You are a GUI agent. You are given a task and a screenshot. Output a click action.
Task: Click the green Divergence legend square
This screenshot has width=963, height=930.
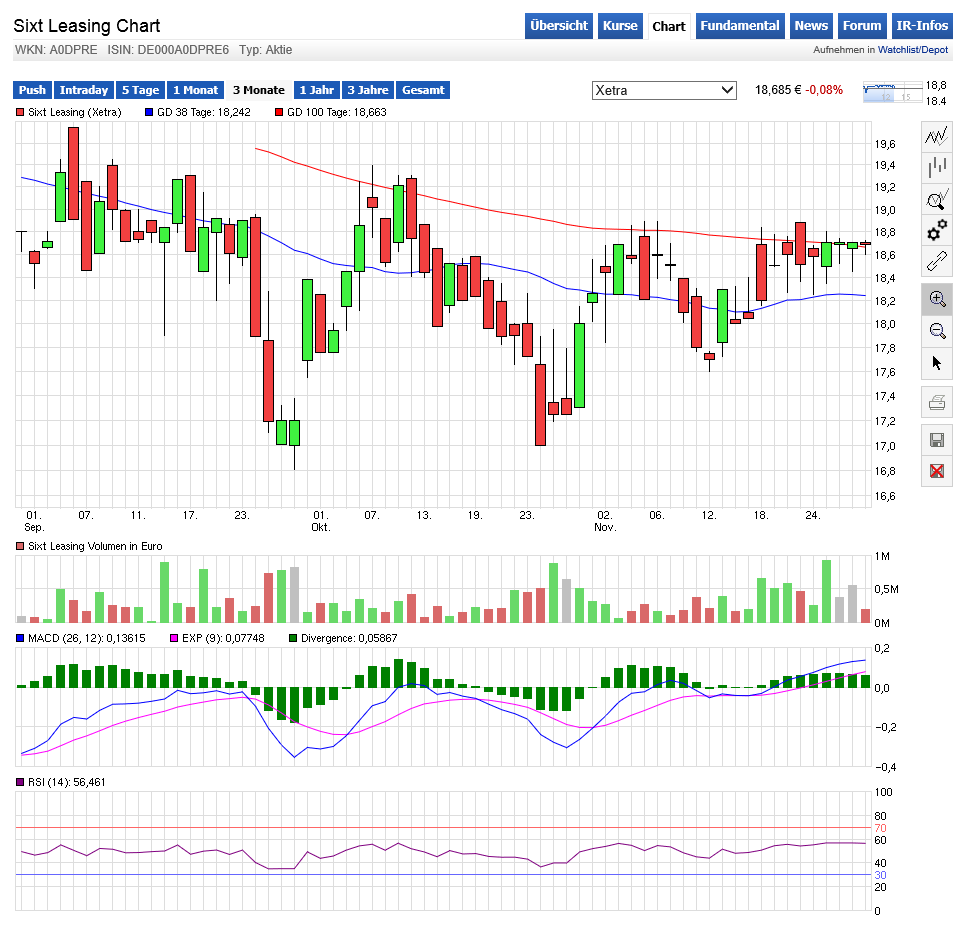pyautogui.click(x=293, y=639)
